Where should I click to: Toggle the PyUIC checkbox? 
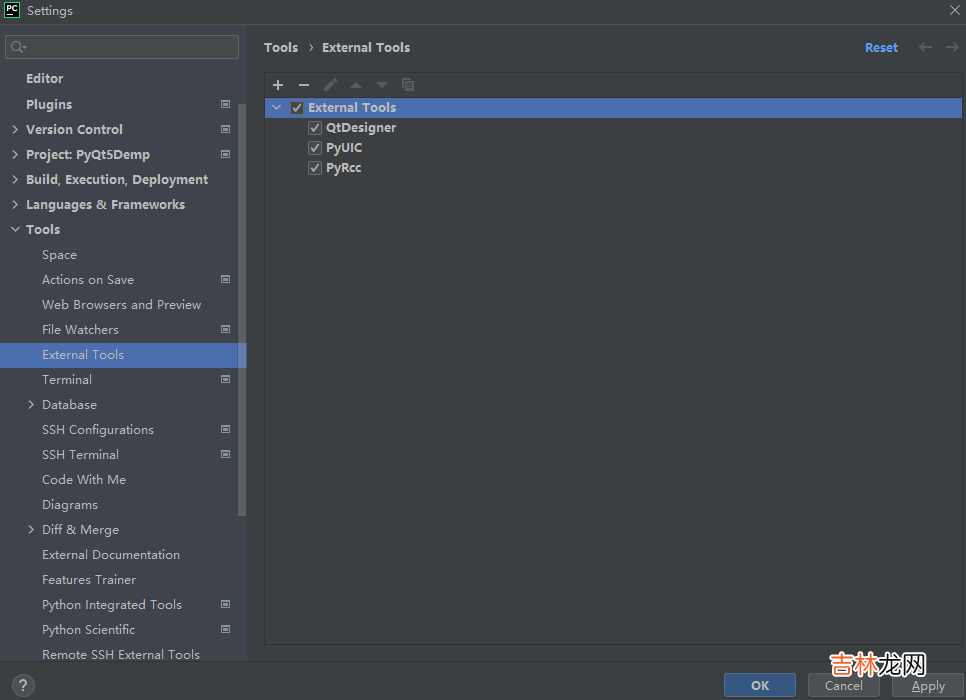[x=315, y=148]
